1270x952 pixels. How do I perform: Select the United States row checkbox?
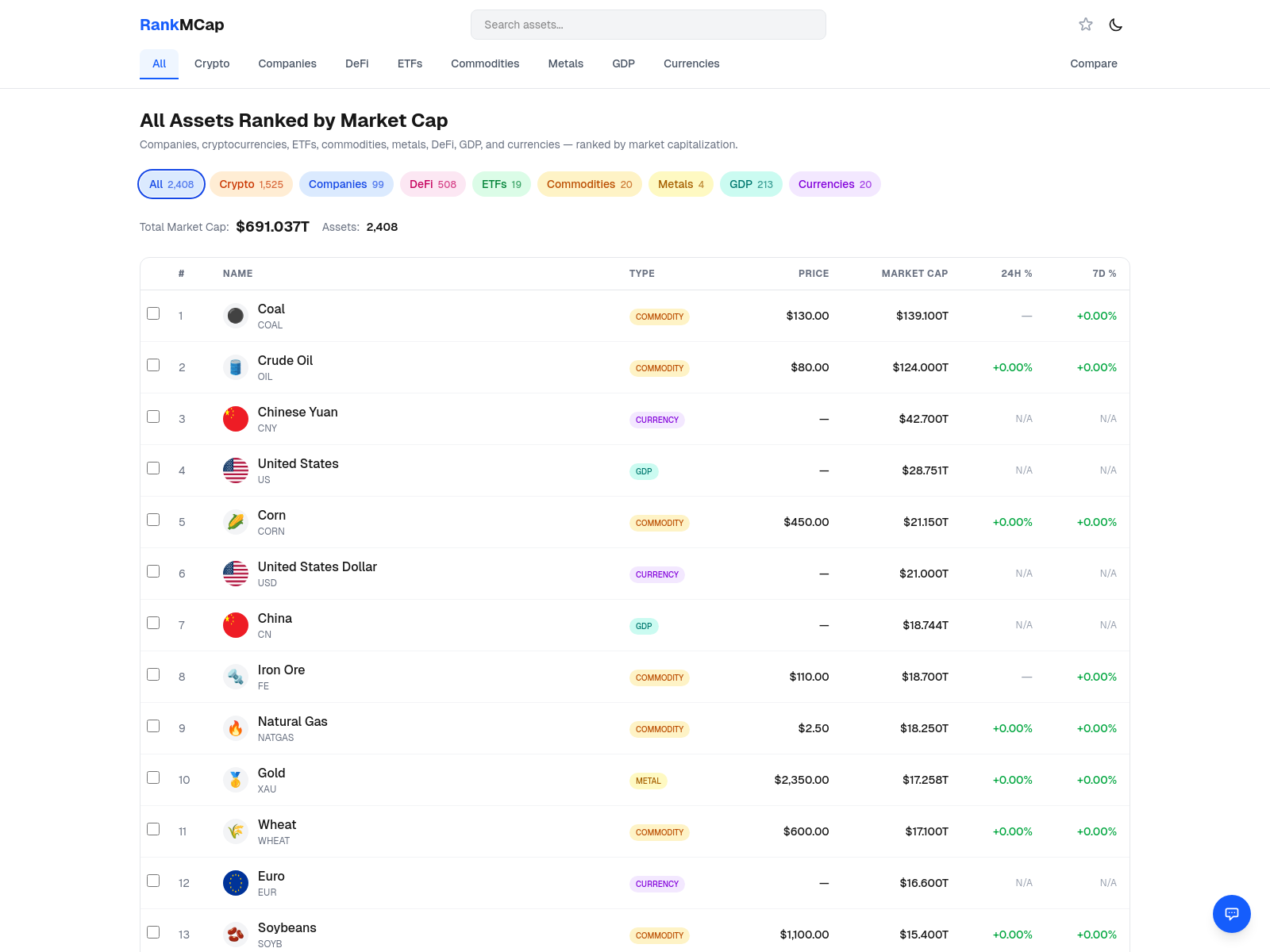tap(153, 468)
